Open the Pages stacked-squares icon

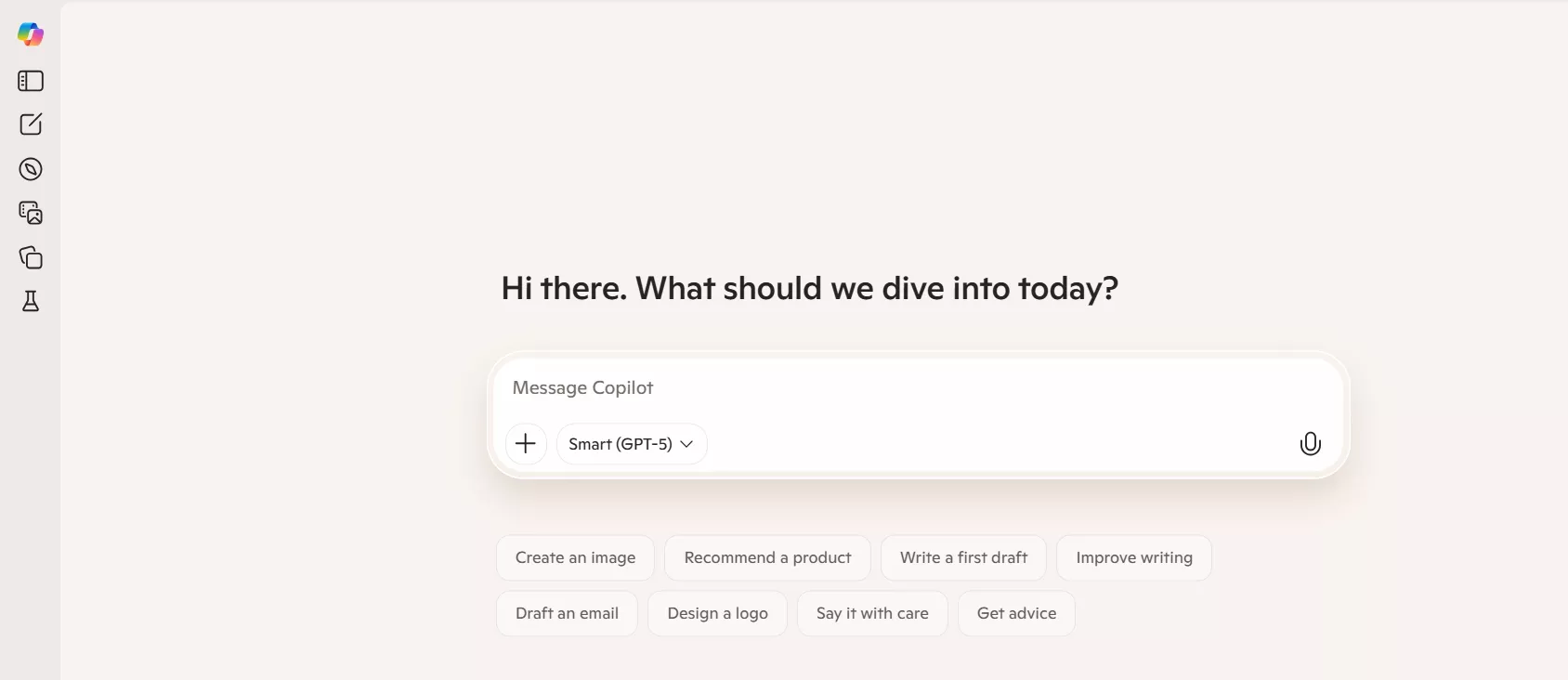tap(31, 257)
